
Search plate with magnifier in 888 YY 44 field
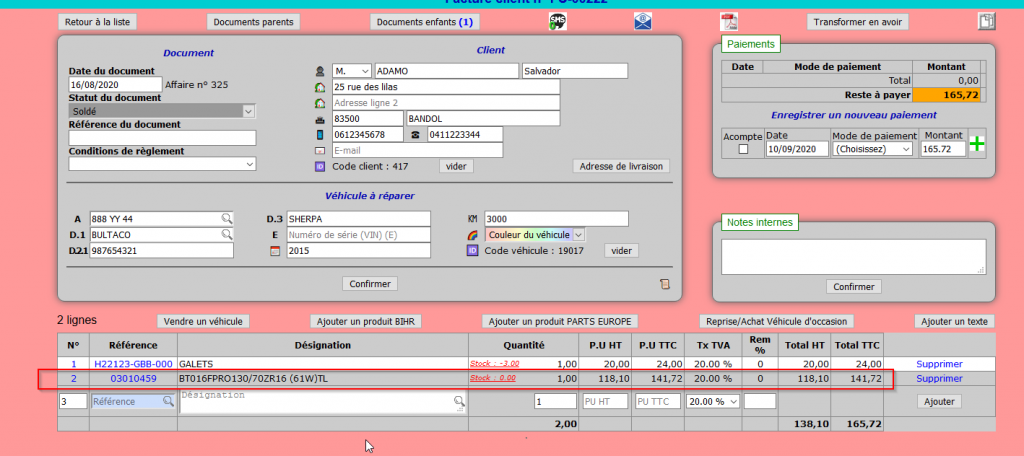pos(226,218)
